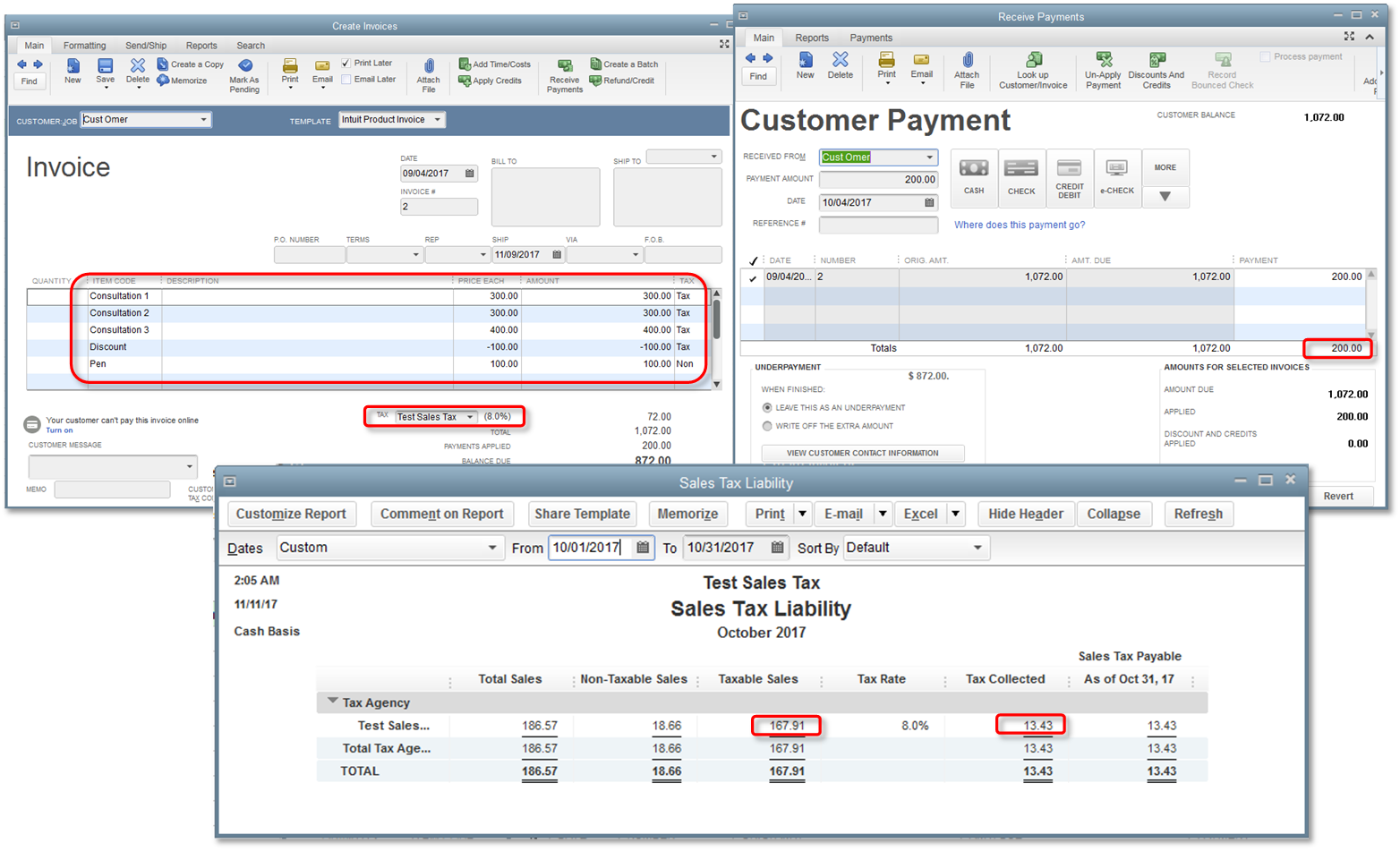1400x851 pixels.
Task: Click Create a Batch
Action: pos(625,64)
